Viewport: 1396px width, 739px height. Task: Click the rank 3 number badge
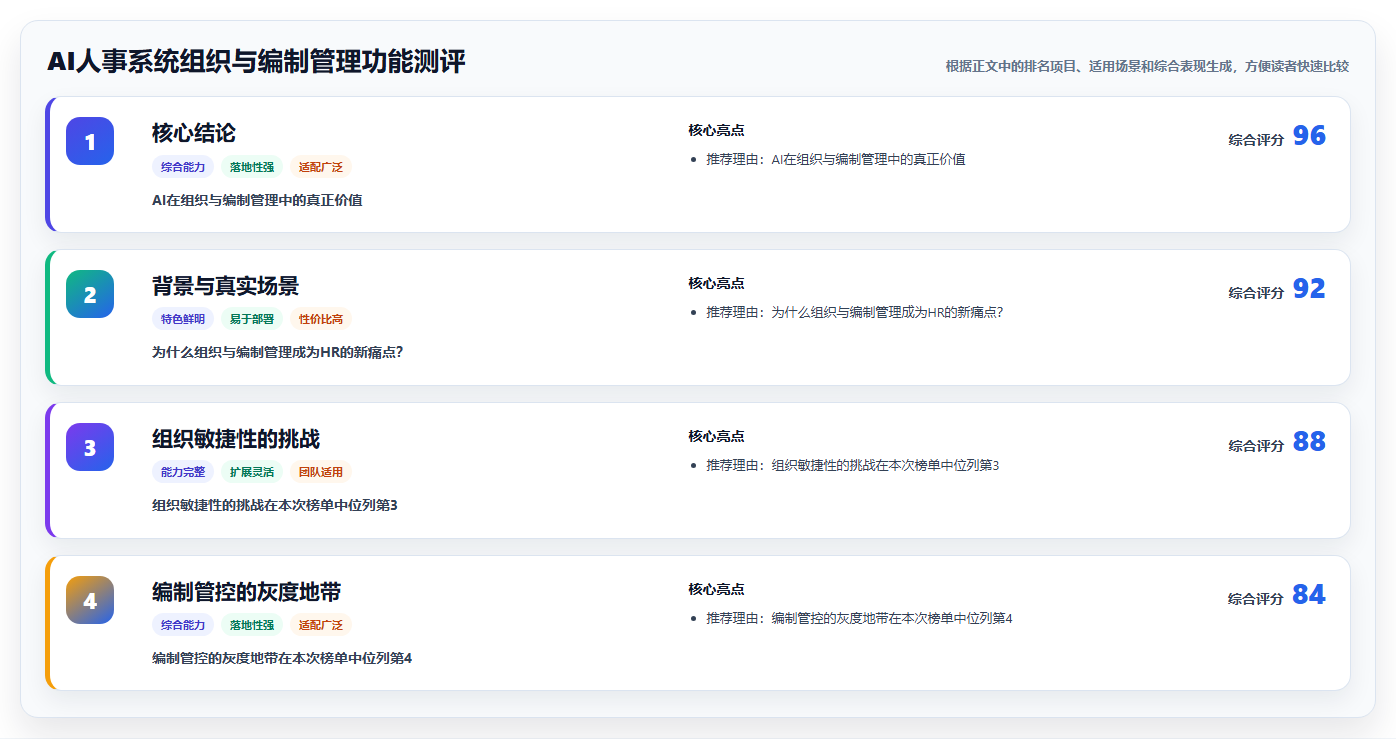[90, 447]
